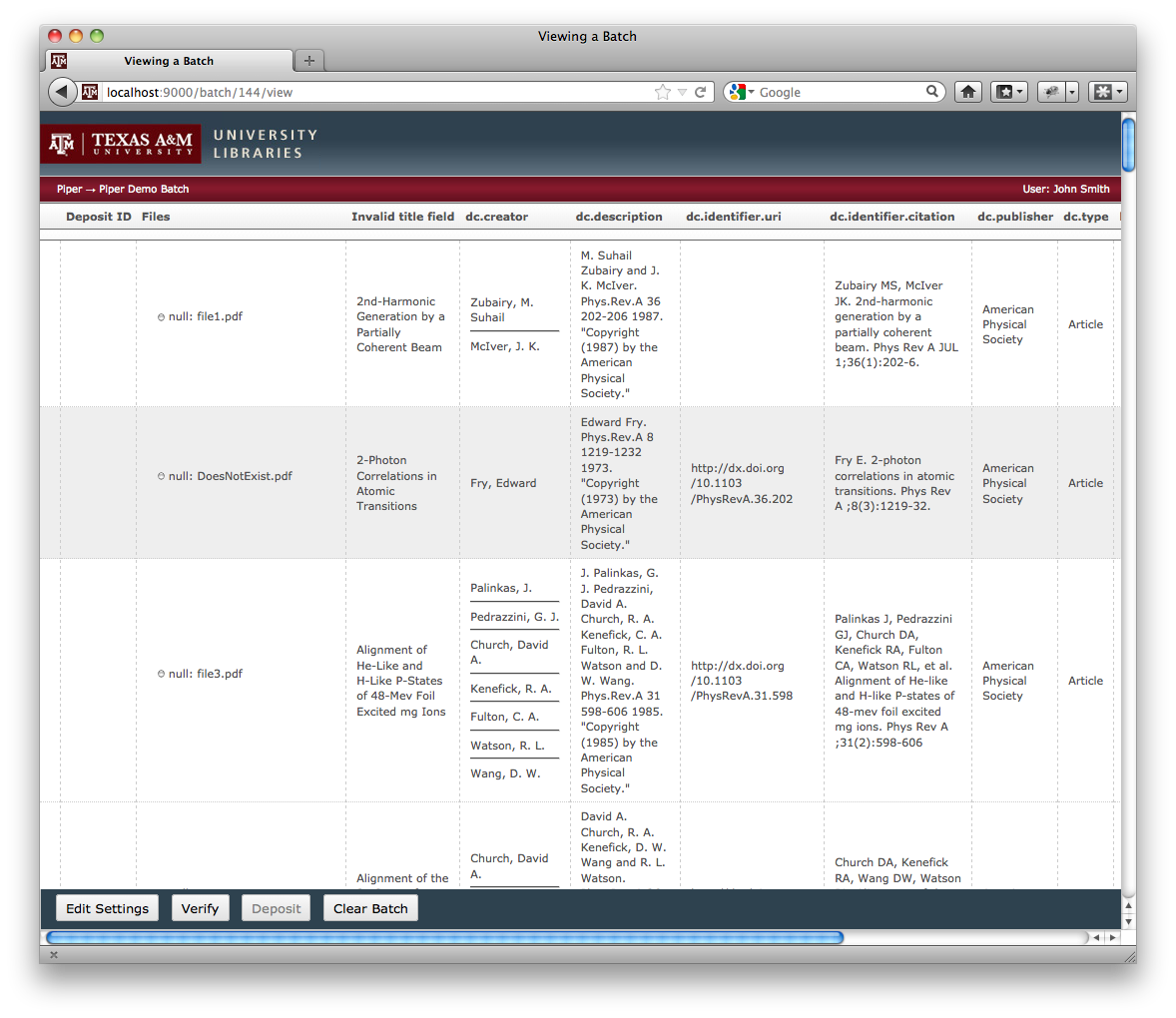
Task: Click the scroll up arrow on vertical scrollbar
Action: pyautogui.click(x=1128, y=905)
